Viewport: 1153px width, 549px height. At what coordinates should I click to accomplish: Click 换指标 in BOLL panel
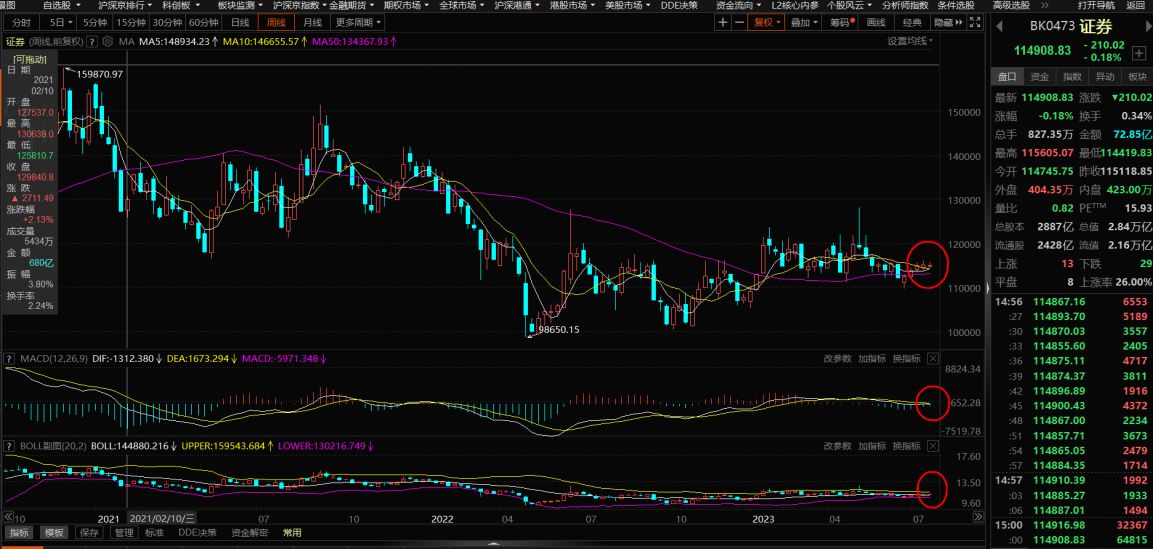point(906,445)
